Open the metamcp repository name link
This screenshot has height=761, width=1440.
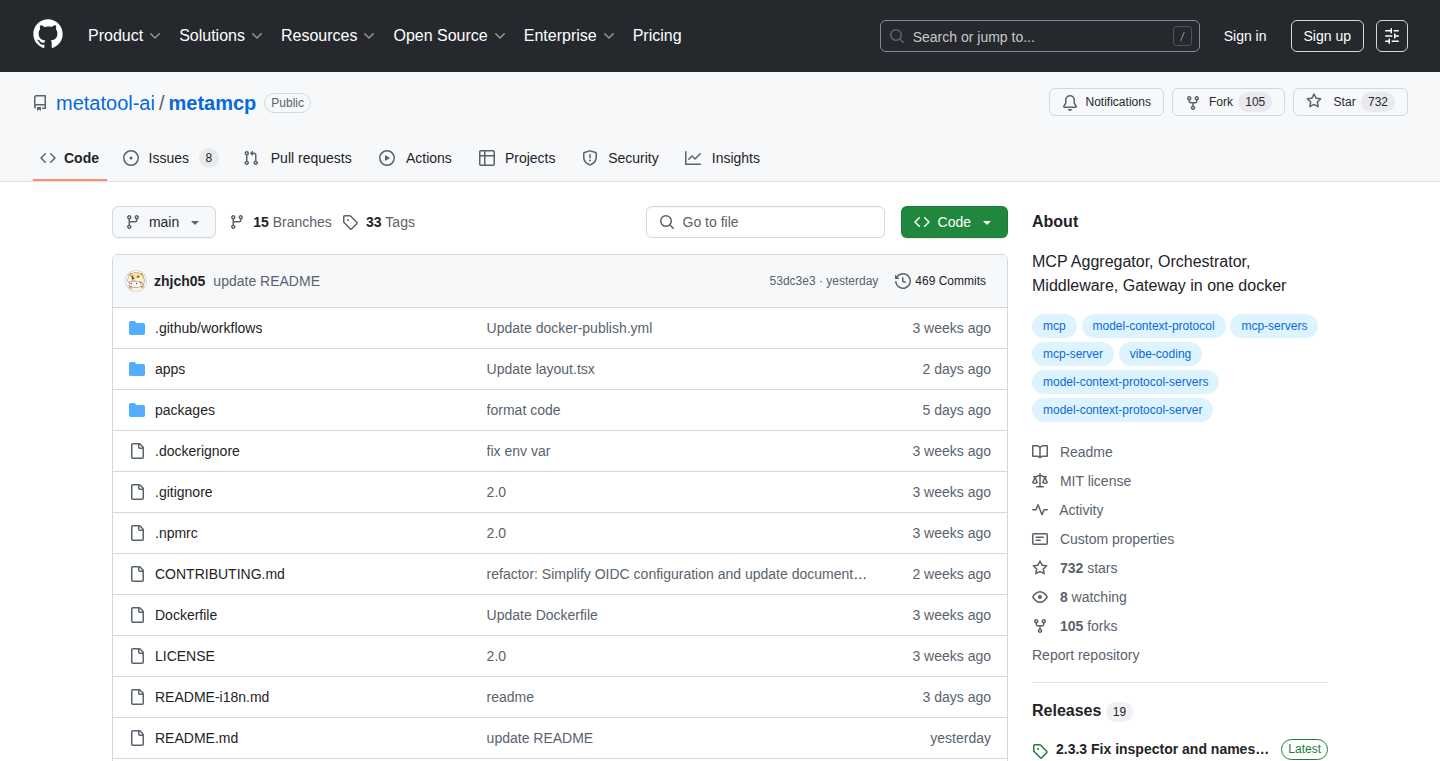click(x=213, y=103)
